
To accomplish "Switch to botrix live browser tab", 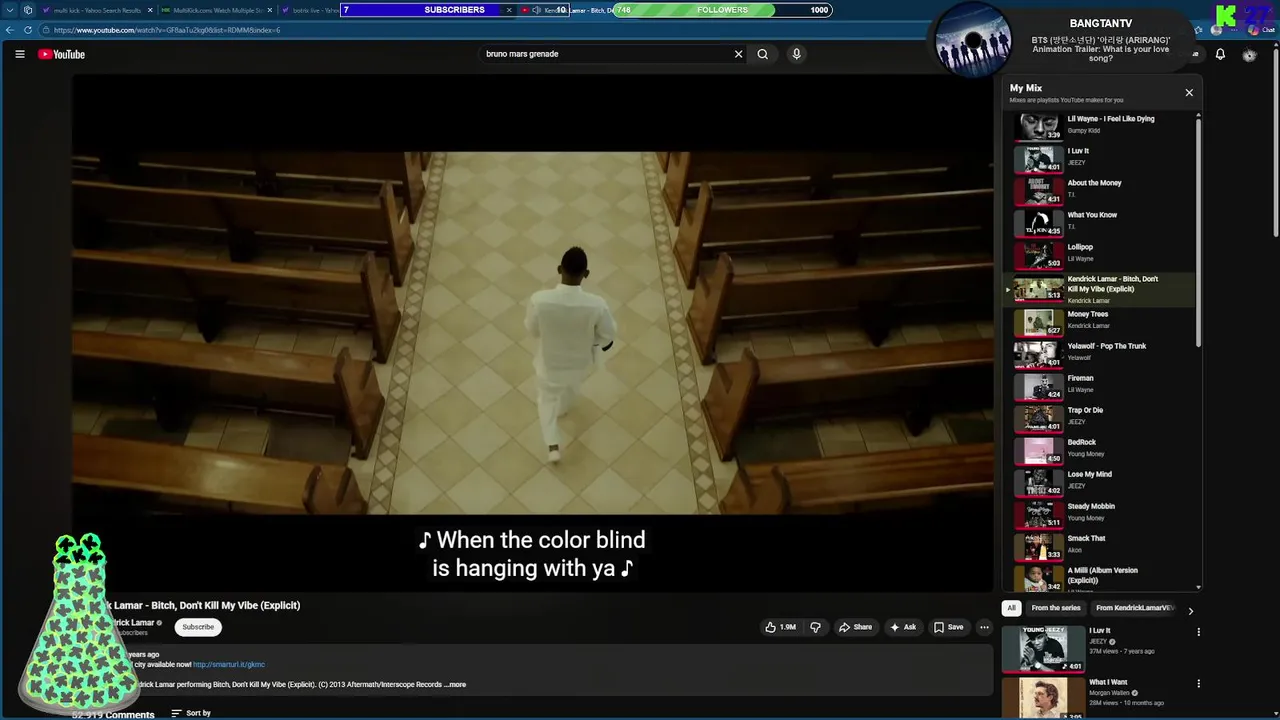I will coord(310,10).
